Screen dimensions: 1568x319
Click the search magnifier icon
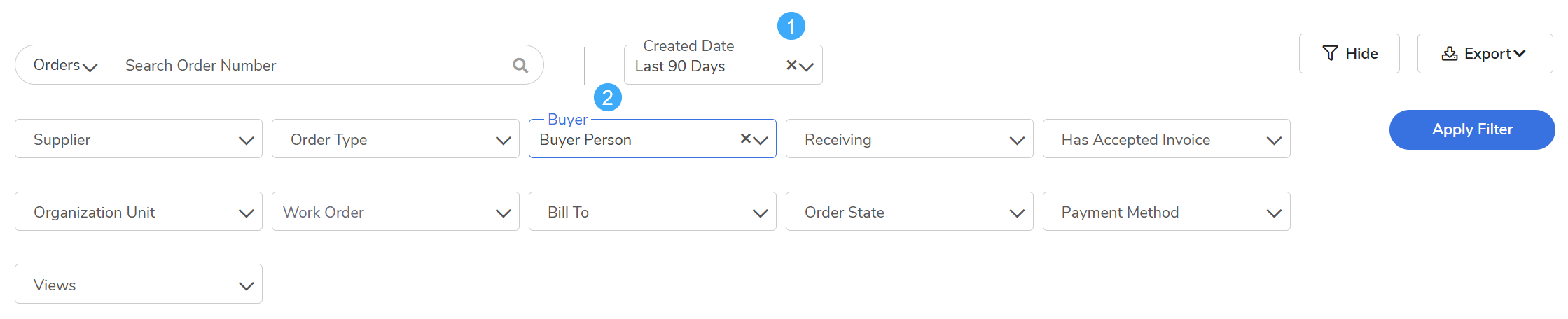pos(520,65)
